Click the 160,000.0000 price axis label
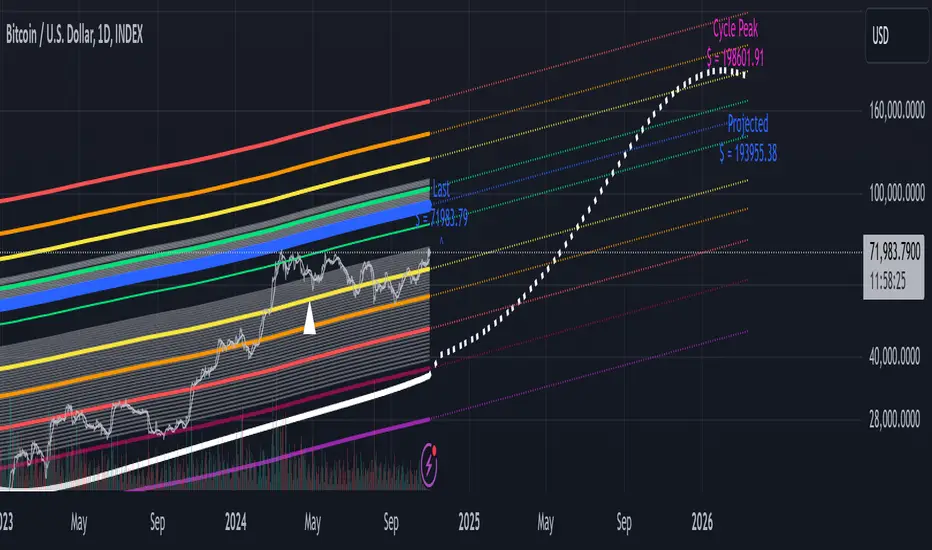 [897, 111]
